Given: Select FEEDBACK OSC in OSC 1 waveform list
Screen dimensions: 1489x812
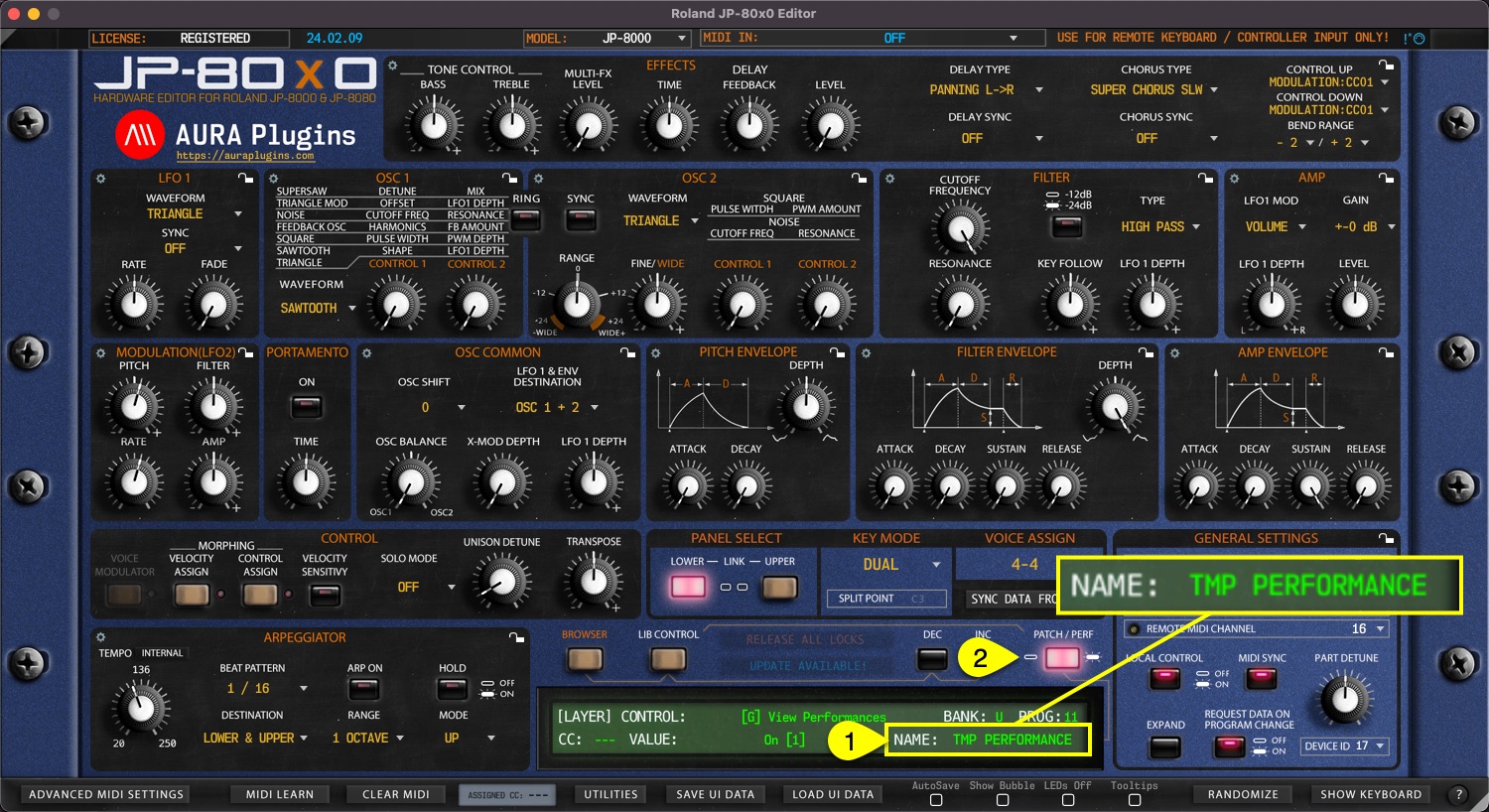Looking at the screenshot, I should (311, 226).
